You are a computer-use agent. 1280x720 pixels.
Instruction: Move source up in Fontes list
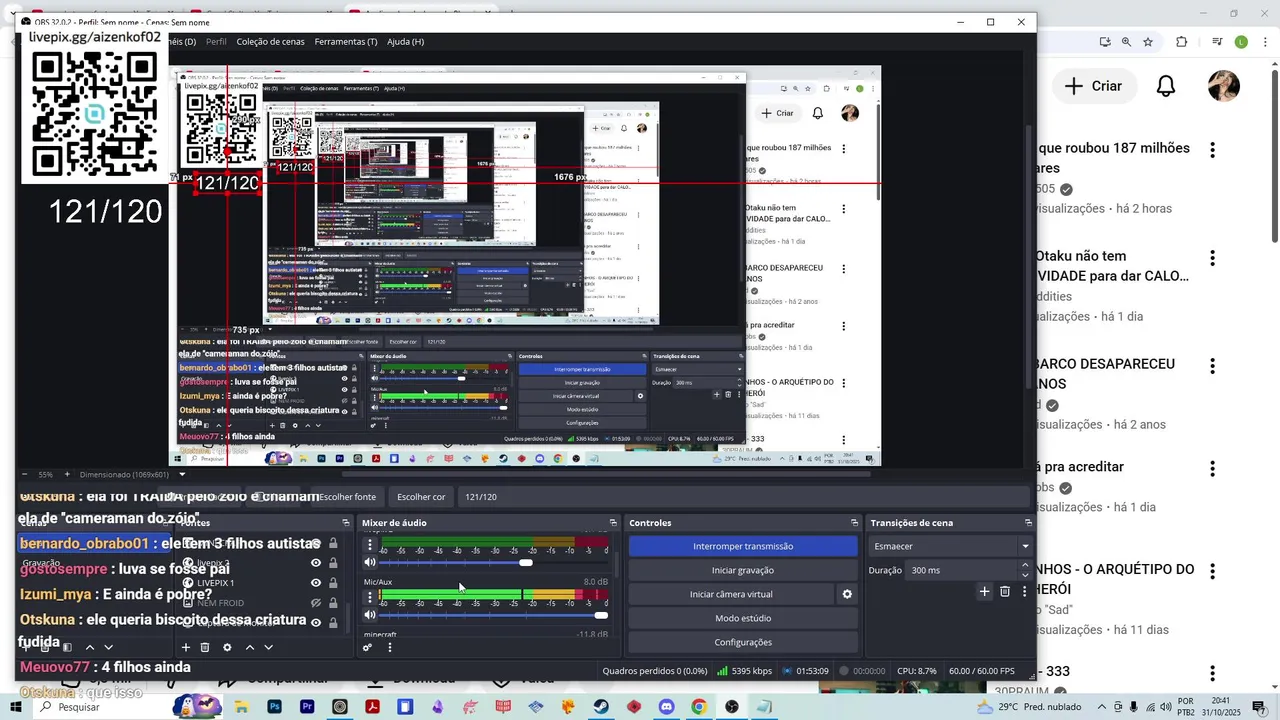point(250,647)
